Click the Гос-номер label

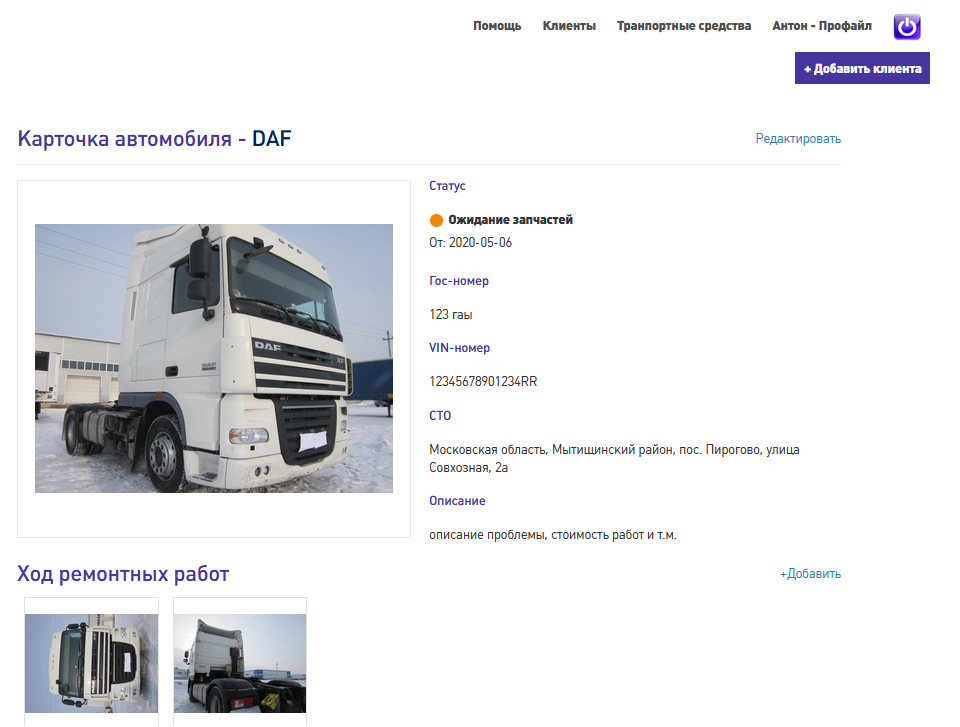pos(459,281)
